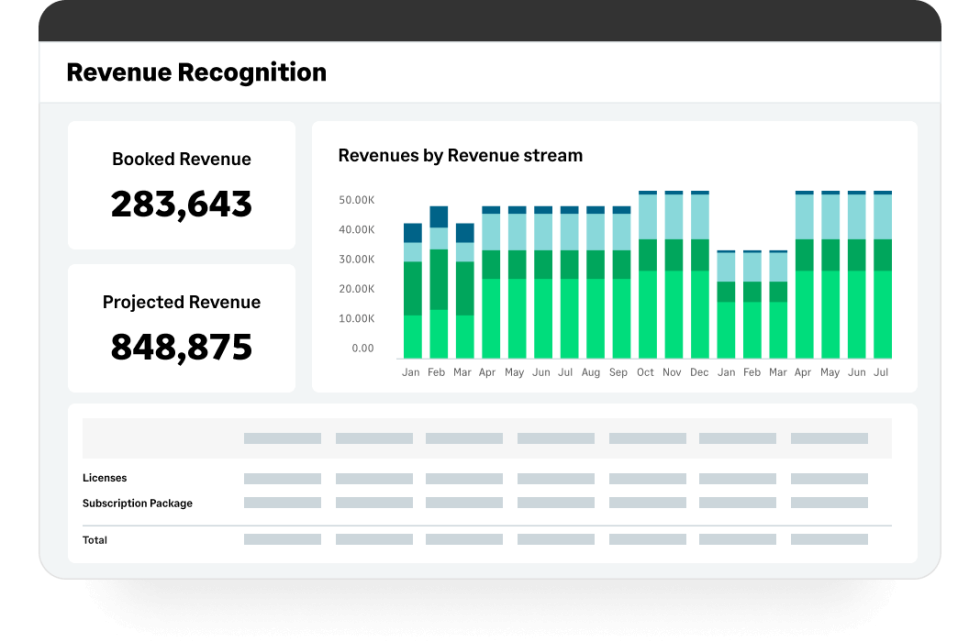The image size is (980, 642).
Task: Click the Revenues by Revenue stream chart title
Action: (x=460, y=156)
